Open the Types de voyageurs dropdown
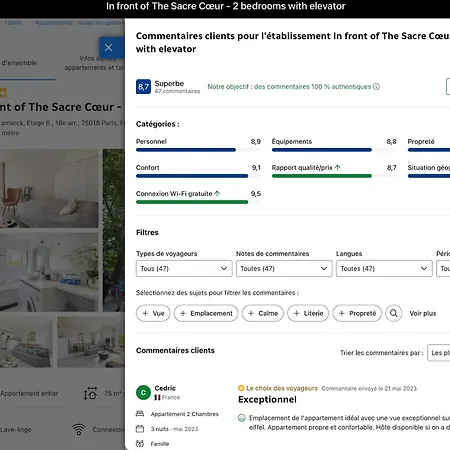The width and height of the screenshot is (450, 450). [184, 269]
